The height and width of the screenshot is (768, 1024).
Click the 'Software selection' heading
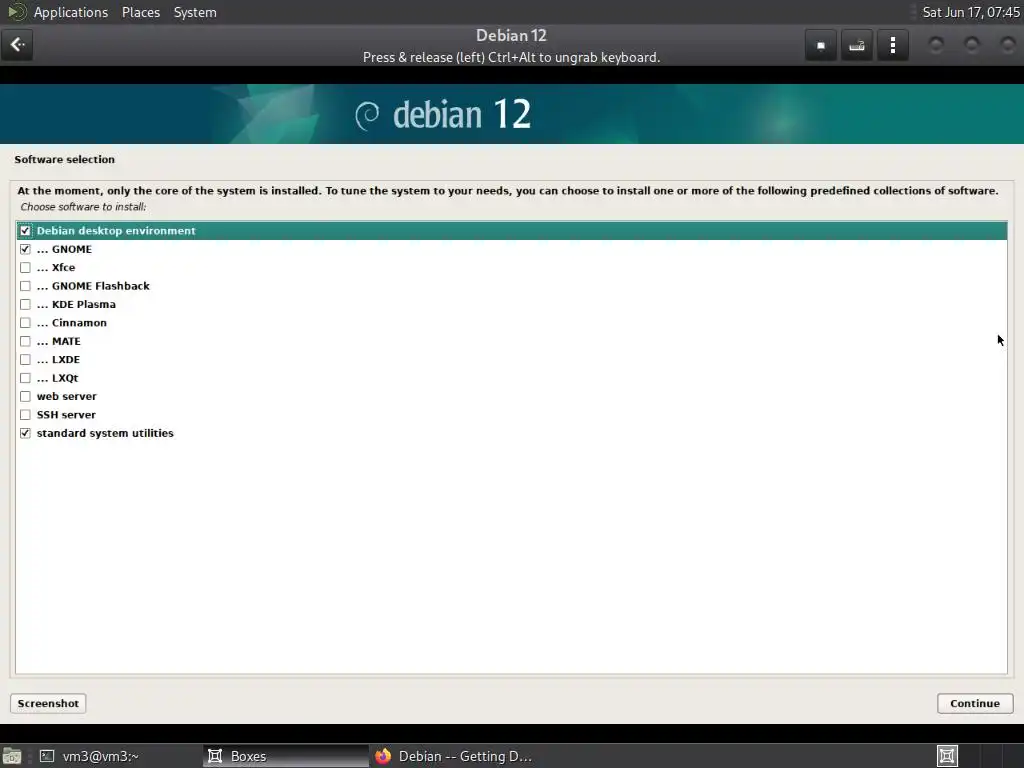[x=65, y=159]
